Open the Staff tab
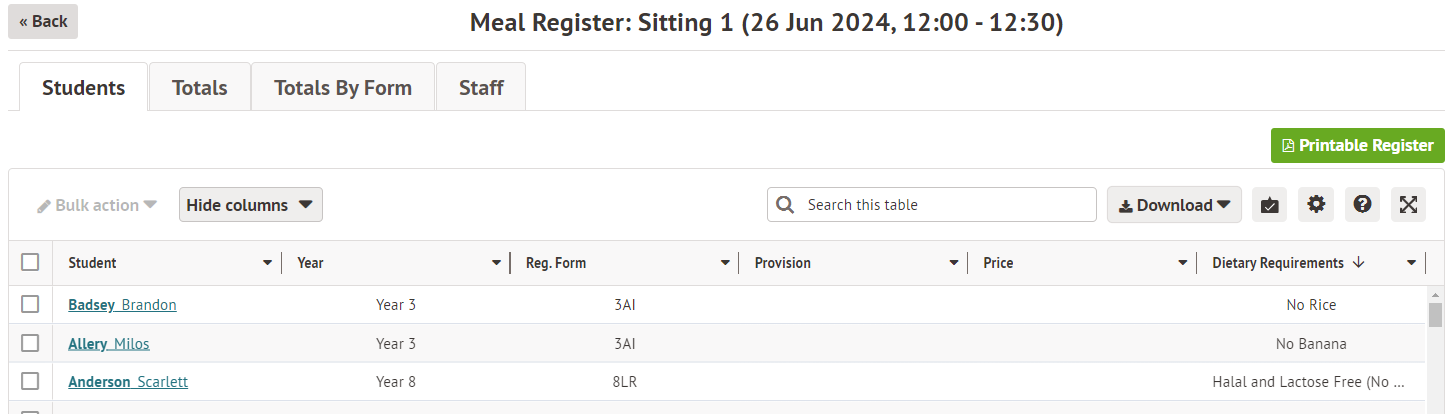 (x=481, y=88)
